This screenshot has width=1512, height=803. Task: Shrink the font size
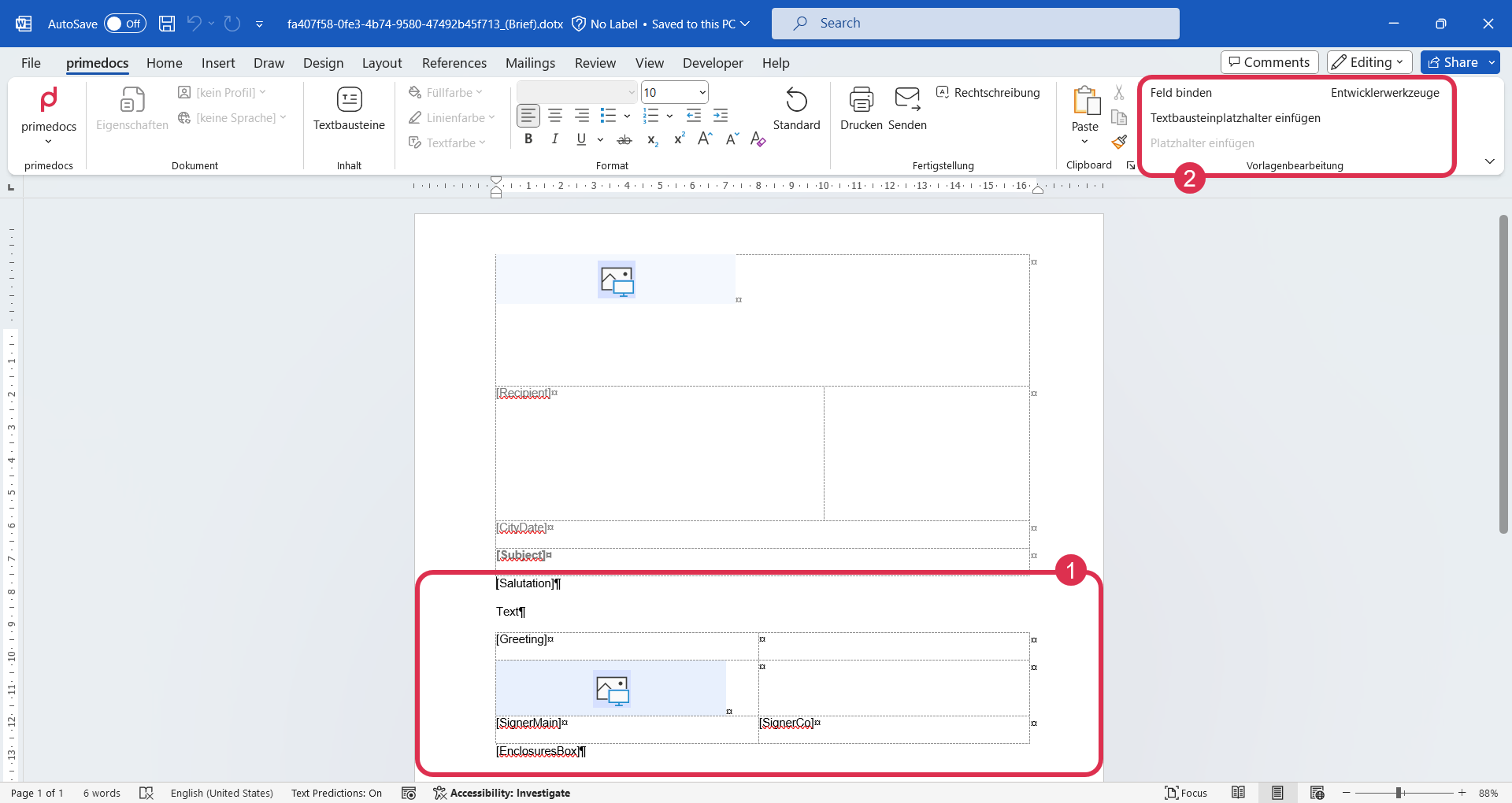(732, 139)
